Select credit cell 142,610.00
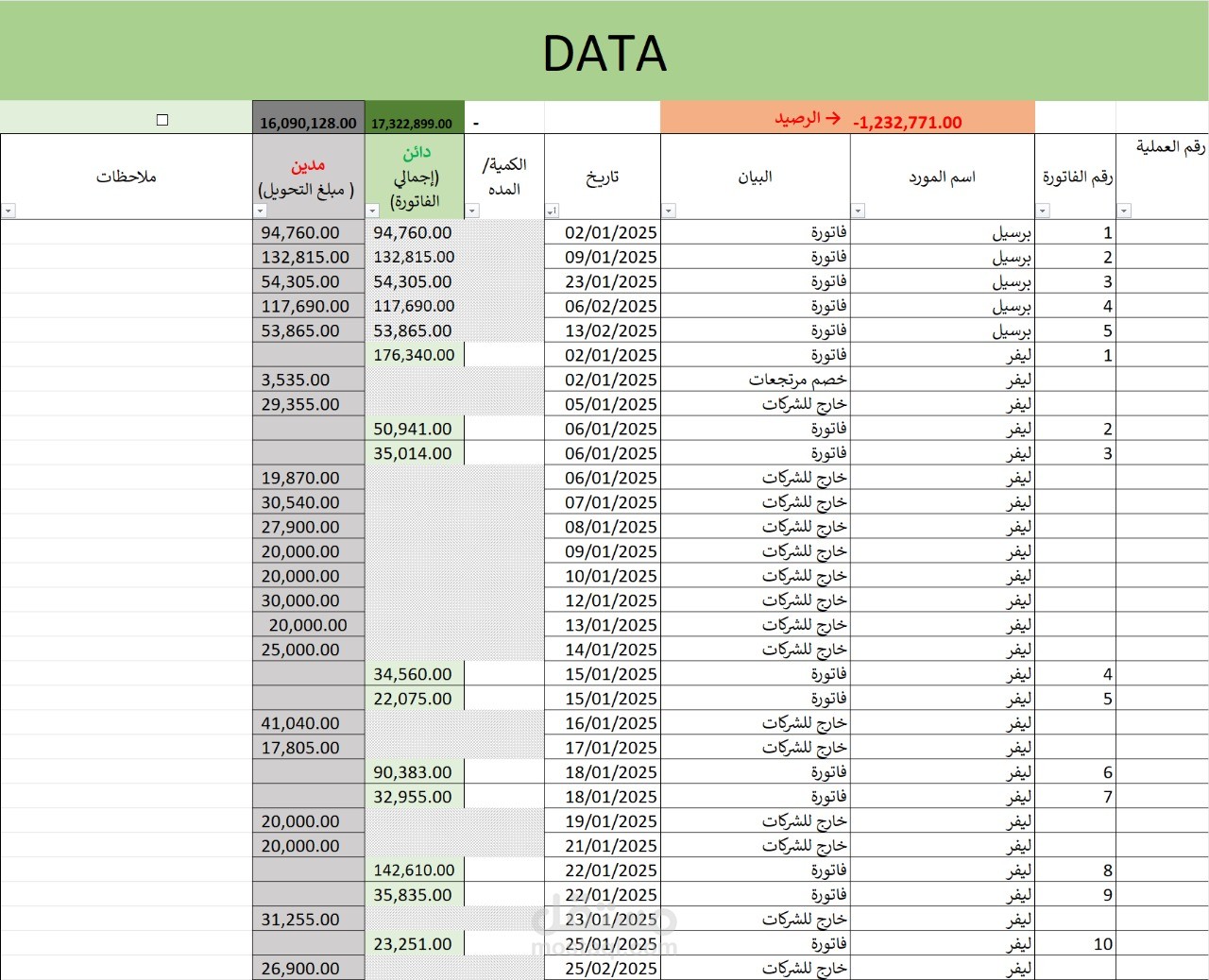Image resolution: width=1209 pixels, height=980 pixels. pyautogui.click(x=415, y=870)
